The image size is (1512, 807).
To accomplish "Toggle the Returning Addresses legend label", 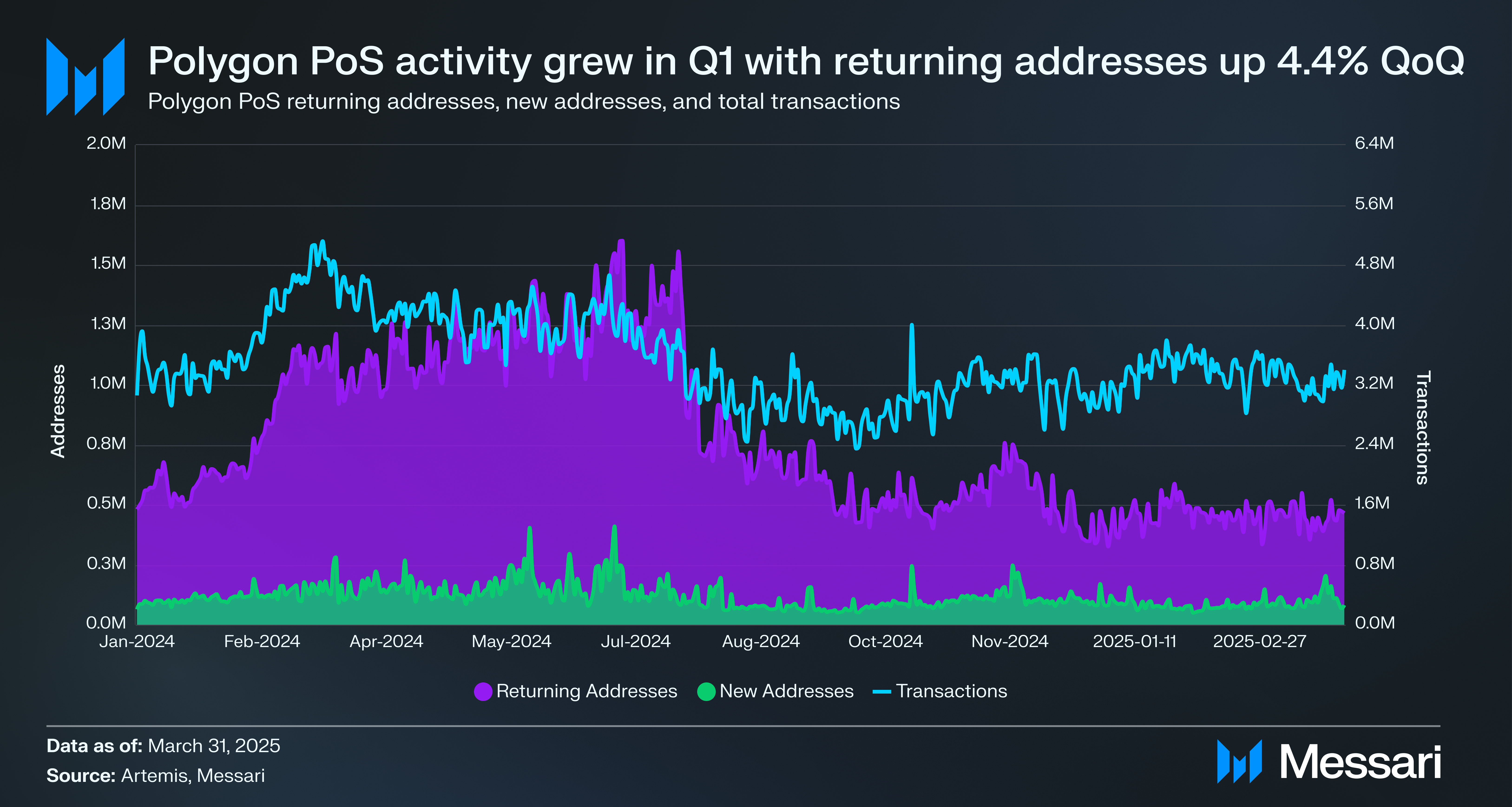I will (586, 691).
